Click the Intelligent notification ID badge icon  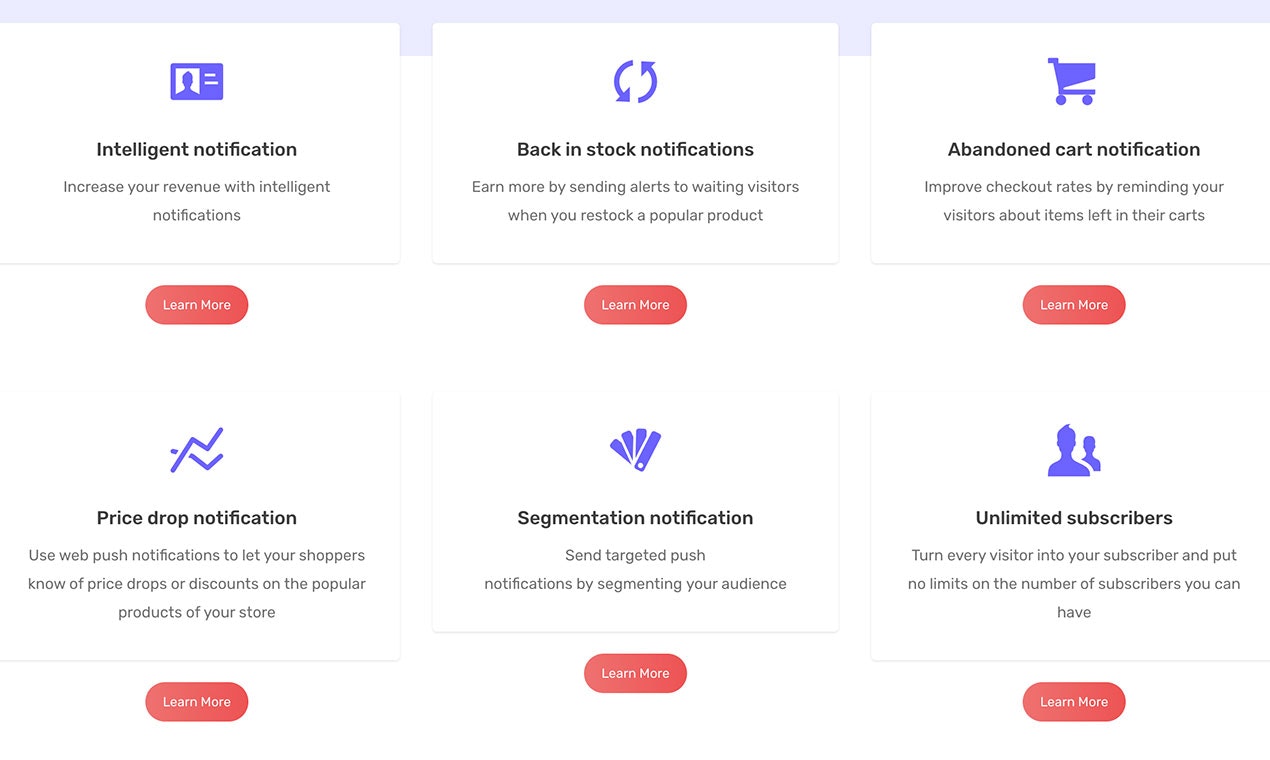(196, 81)
